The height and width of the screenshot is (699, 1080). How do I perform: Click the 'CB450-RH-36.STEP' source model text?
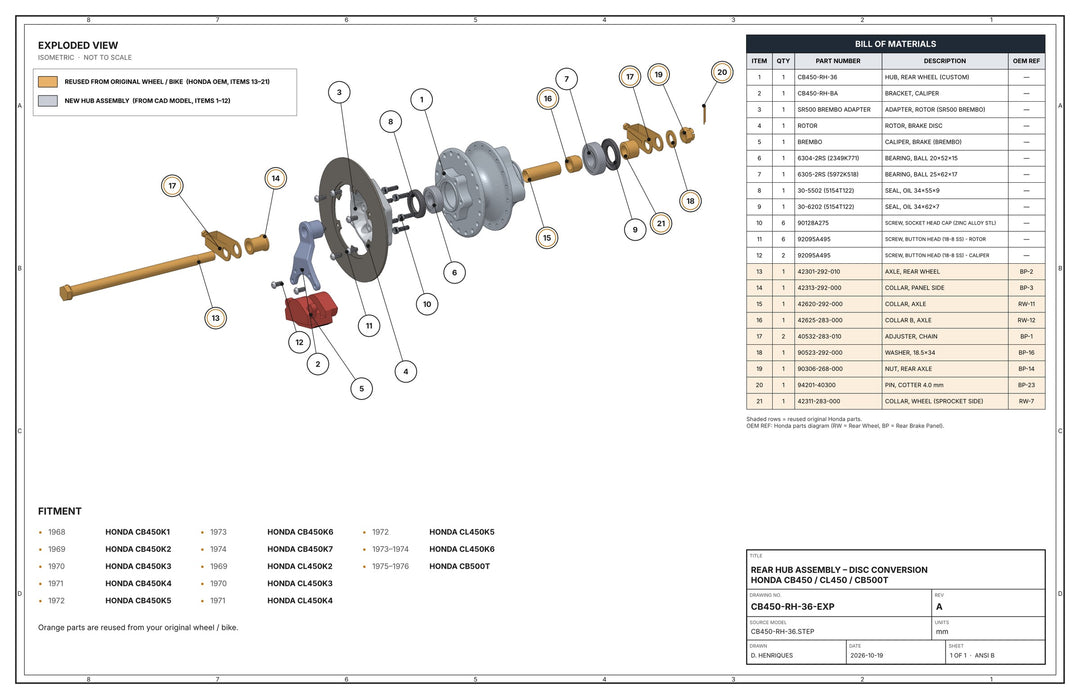[782, 632]
